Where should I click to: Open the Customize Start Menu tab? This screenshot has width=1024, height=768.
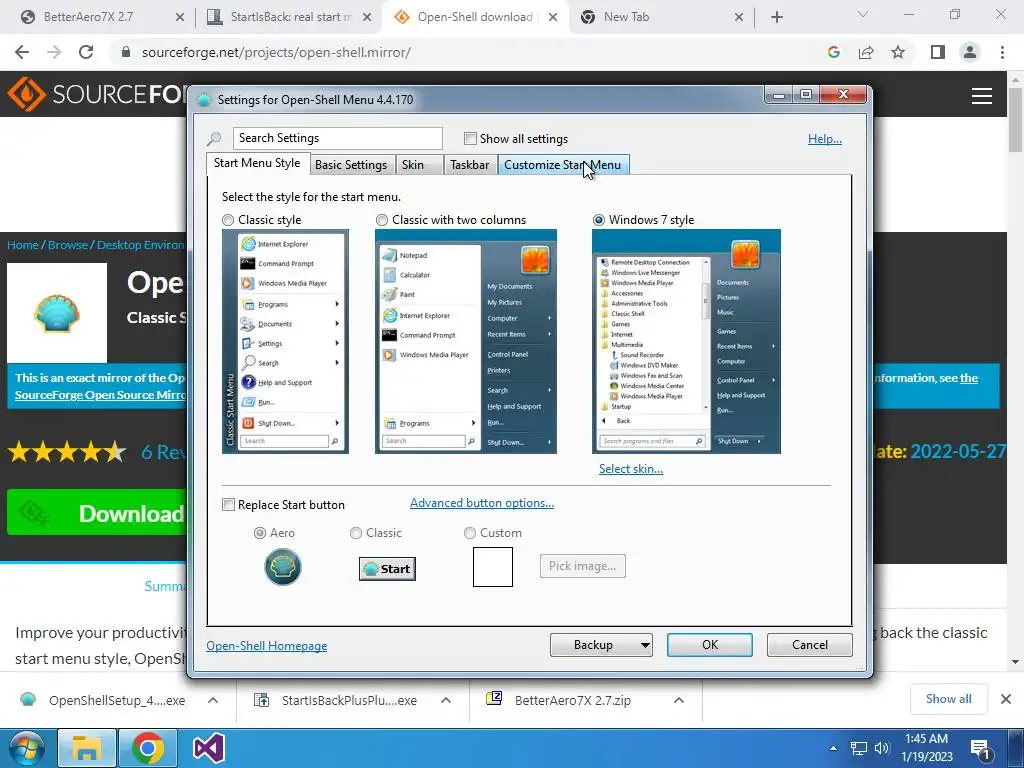click(563, 165)
